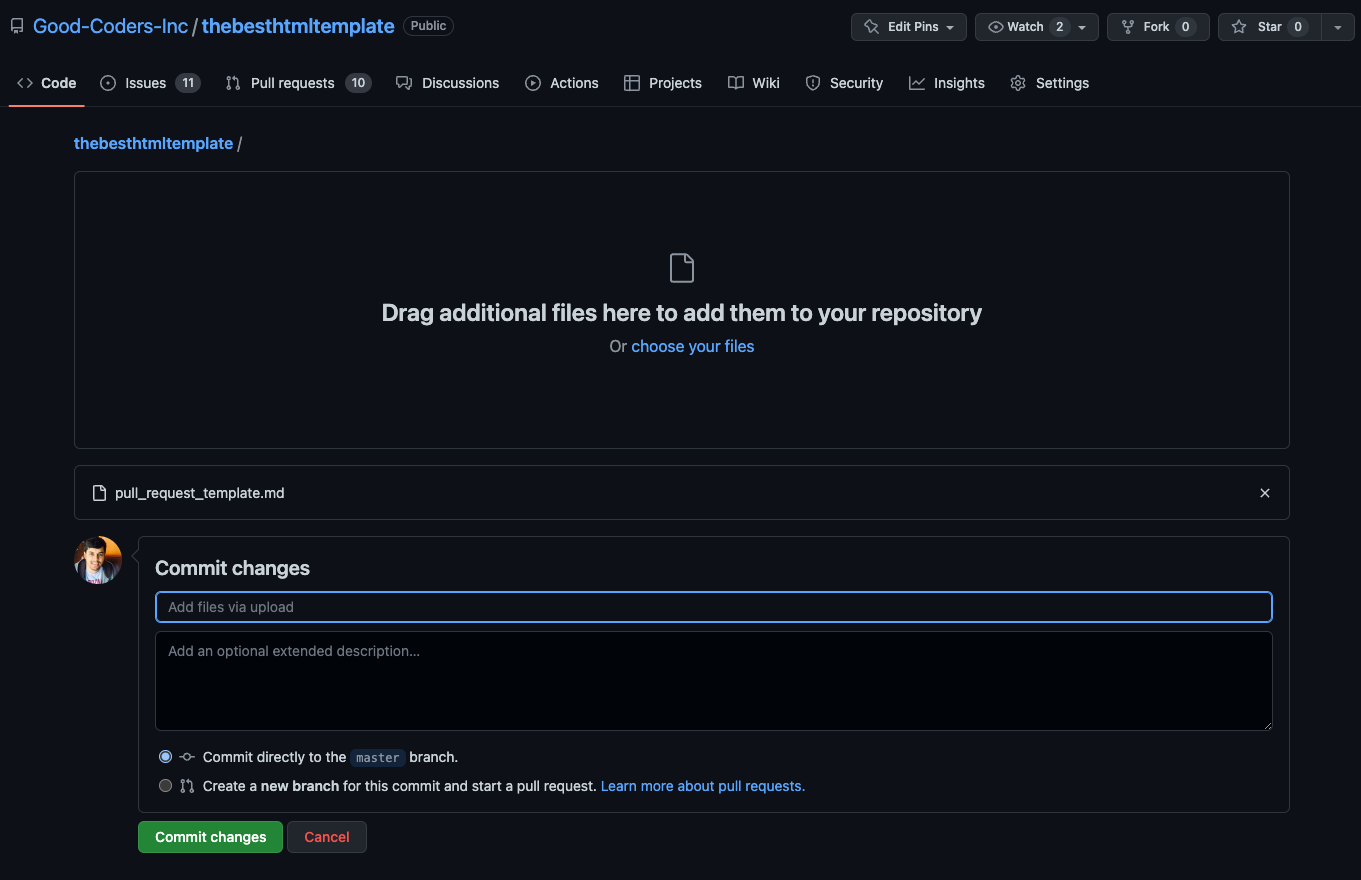Click the 'Drag additional files here' heading
Viewport: 1361px width, 880px height.
[682, 313]
